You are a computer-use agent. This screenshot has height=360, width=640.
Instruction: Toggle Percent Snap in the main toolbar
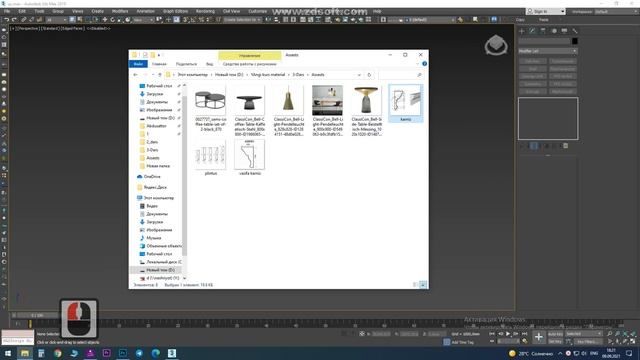[201, 20]
